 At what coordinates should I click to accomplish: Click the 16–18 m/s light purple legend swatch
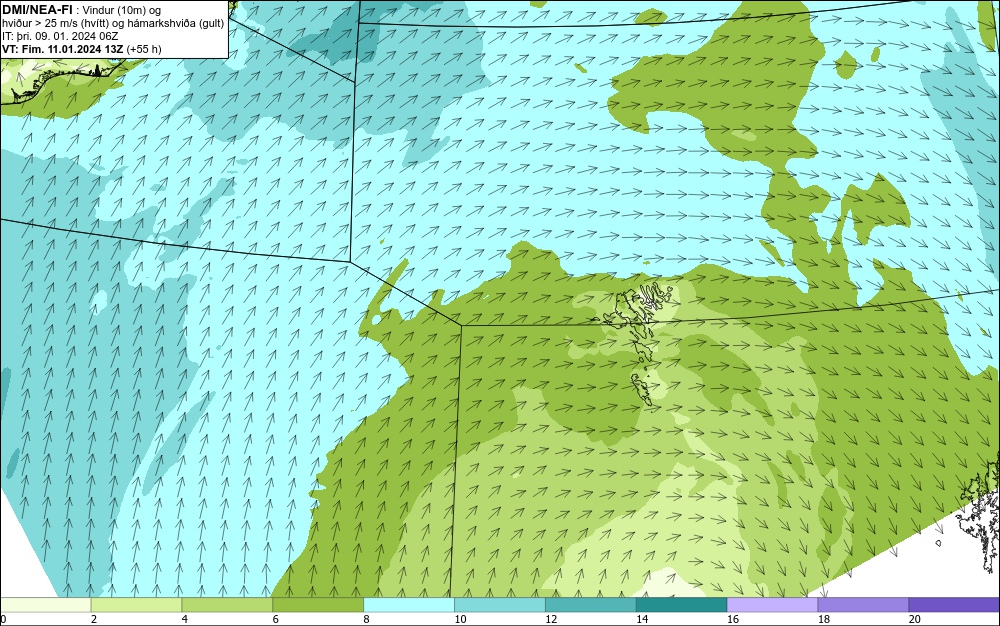[x=772, y=604]
